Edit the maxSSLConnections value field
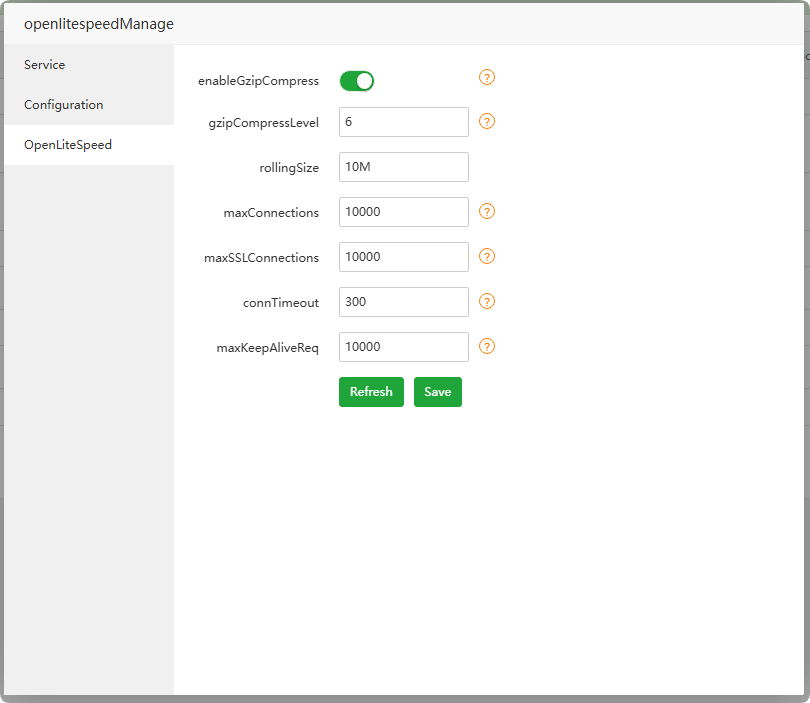 point(403,257)
